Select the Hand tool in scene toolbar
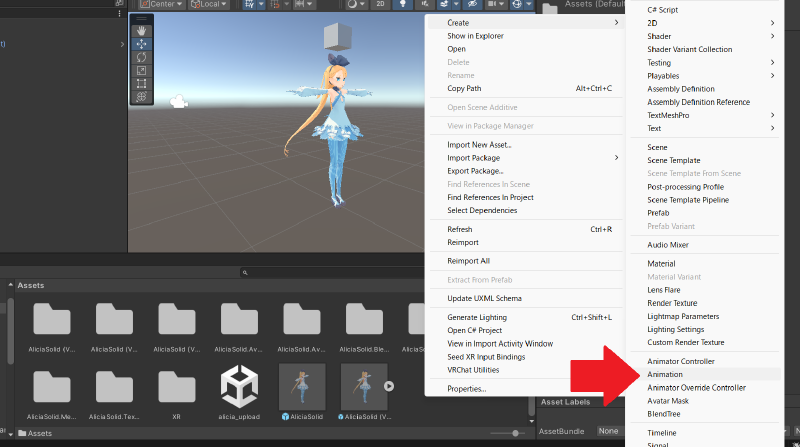Image resolution: width=800 pixels, height=447 pixels. [x=141, y=31]
